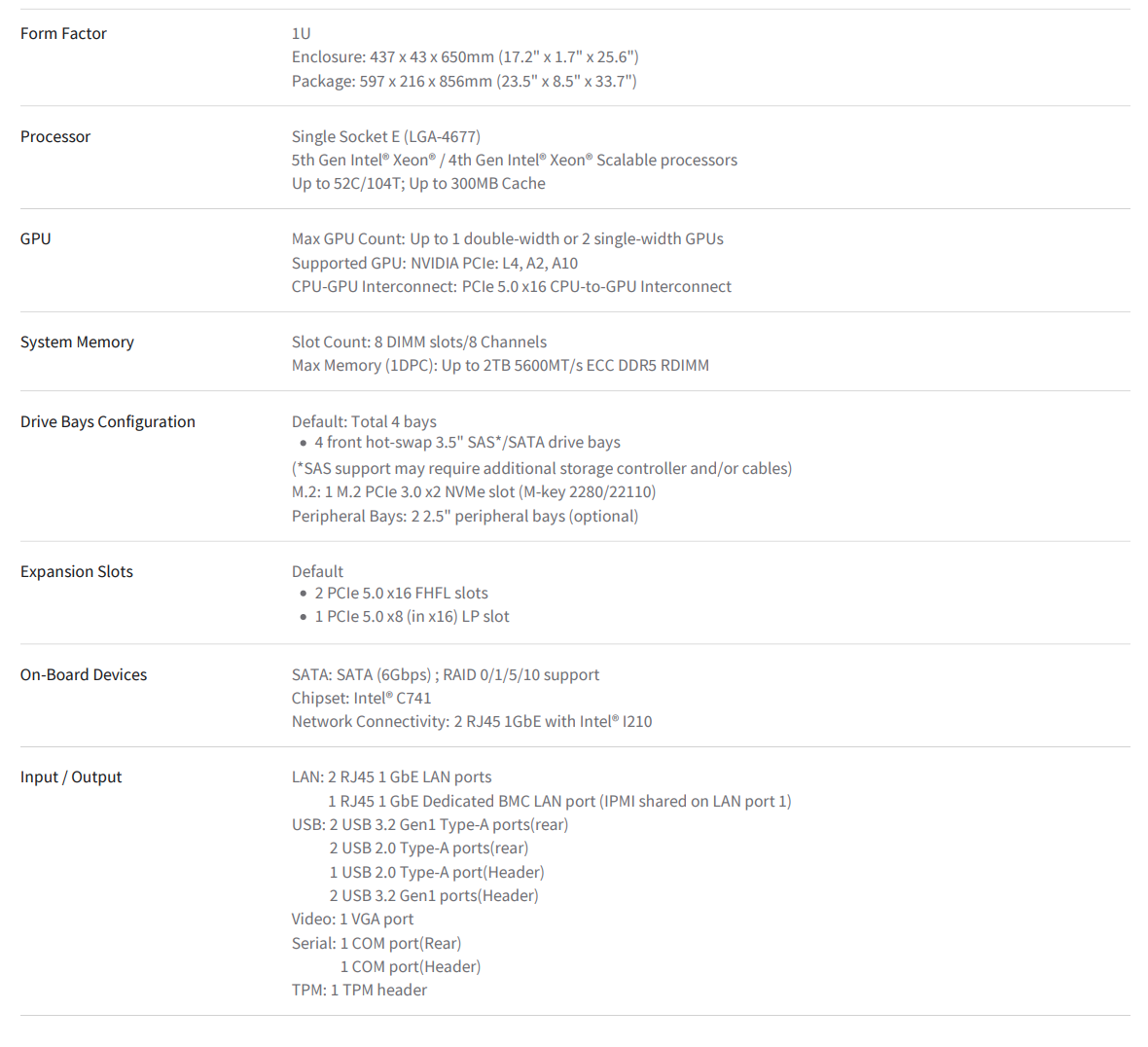Click the front hot-swap drive bays bullet
Image resolution: width=1148 pixels, height=1047 pixels.
coord(467,442)
